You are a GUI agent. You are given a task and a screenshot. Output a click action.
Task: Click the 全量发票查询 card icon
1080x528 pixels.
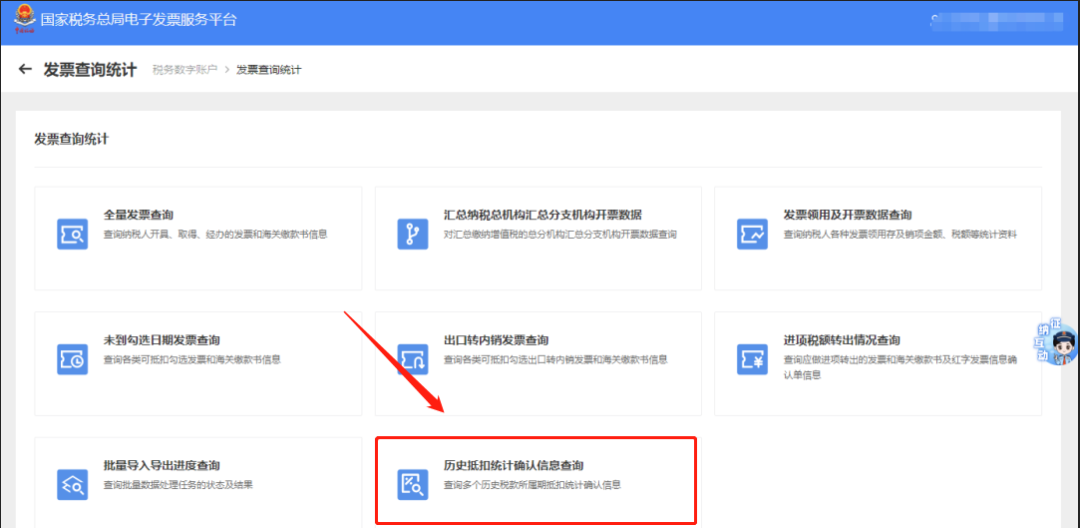coord(73,233)
